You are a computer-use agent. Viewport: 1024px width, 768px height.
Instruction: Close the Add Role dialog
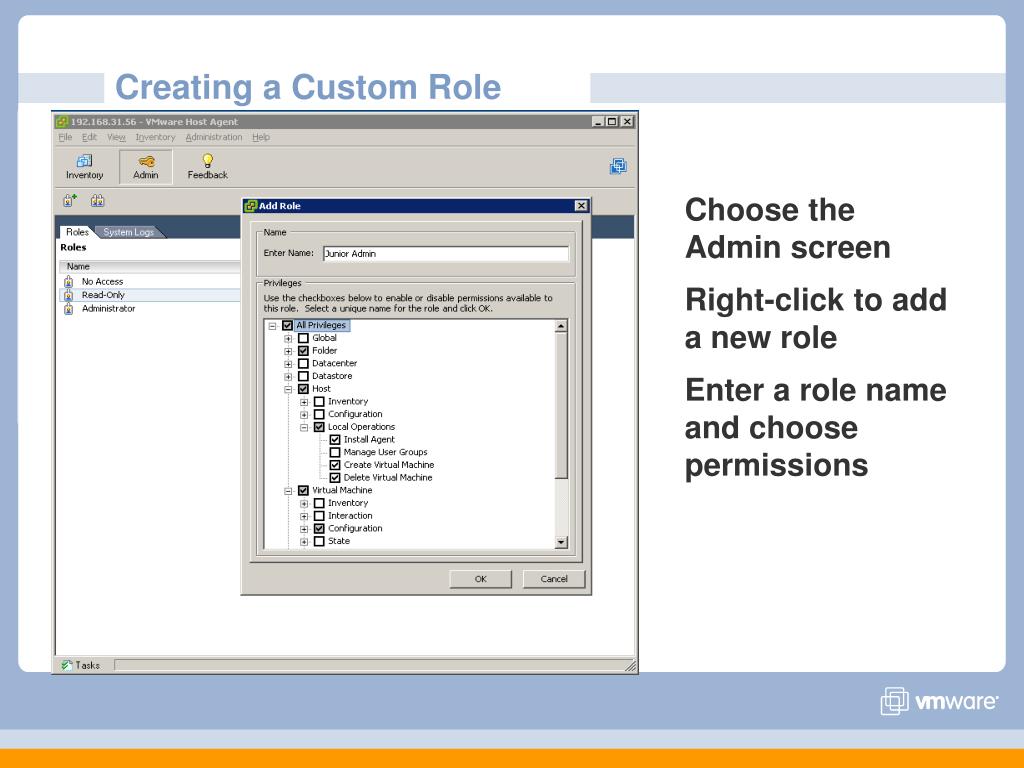[581, 206]
